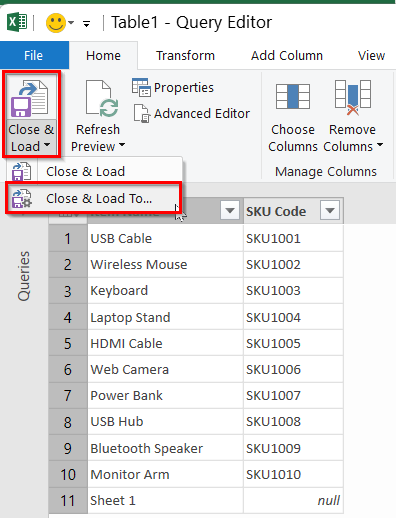Viewport: 396px width, 518px height.
Task: Open the File tab
Action: tap(34, 55)
